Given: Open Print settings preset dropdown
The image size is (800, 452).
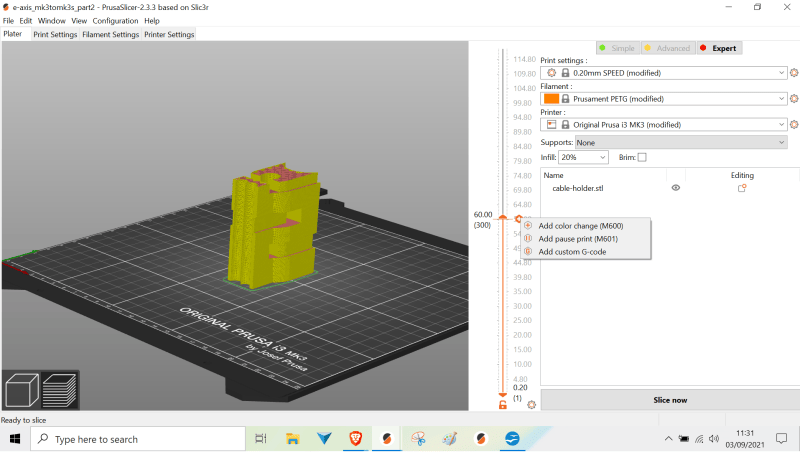Looking at the screenshot, I should [x=664, y=73].
